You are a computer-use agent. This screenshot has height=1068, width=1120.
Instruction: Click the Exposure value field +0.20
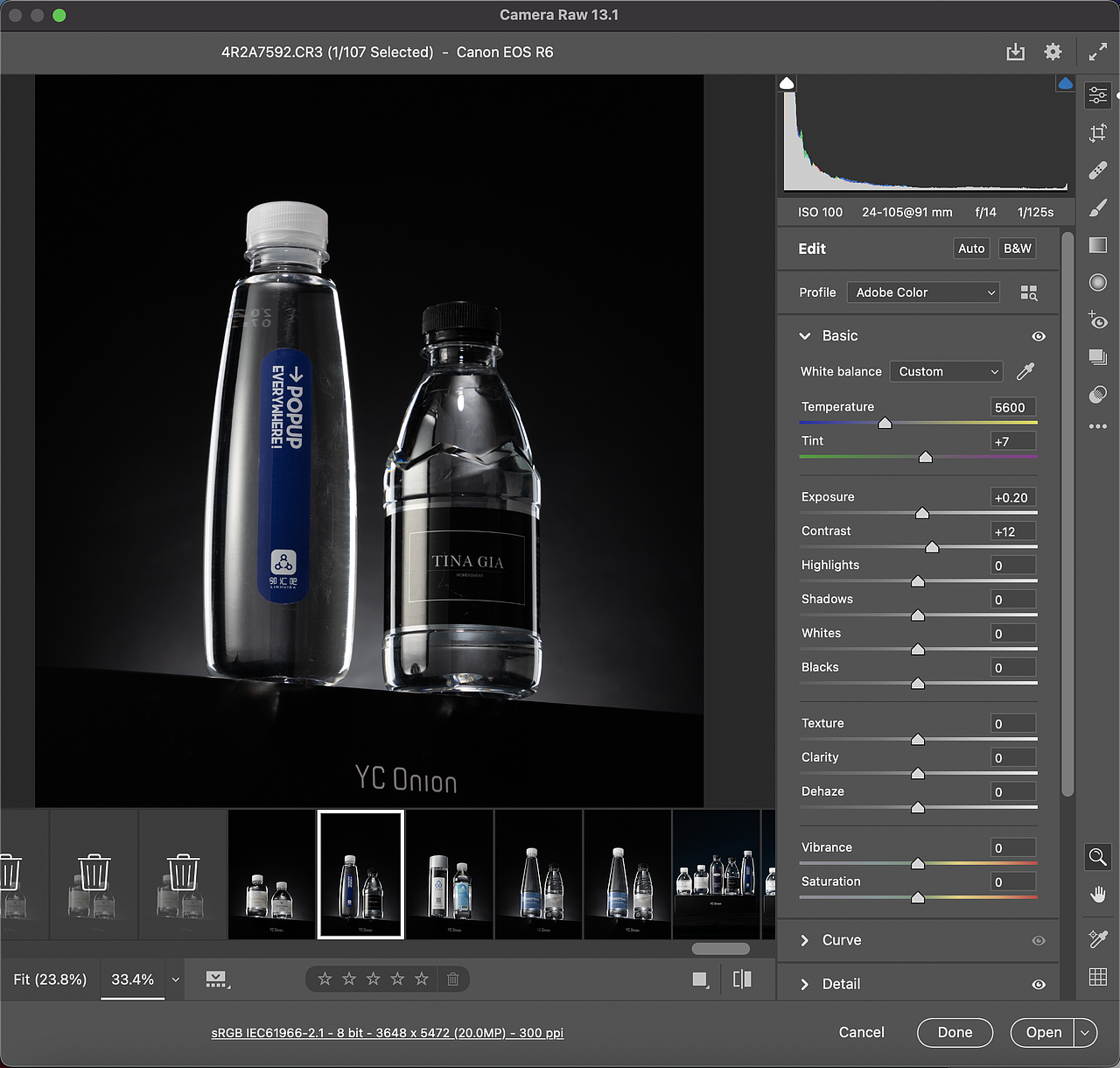[x=1013, y=498]
